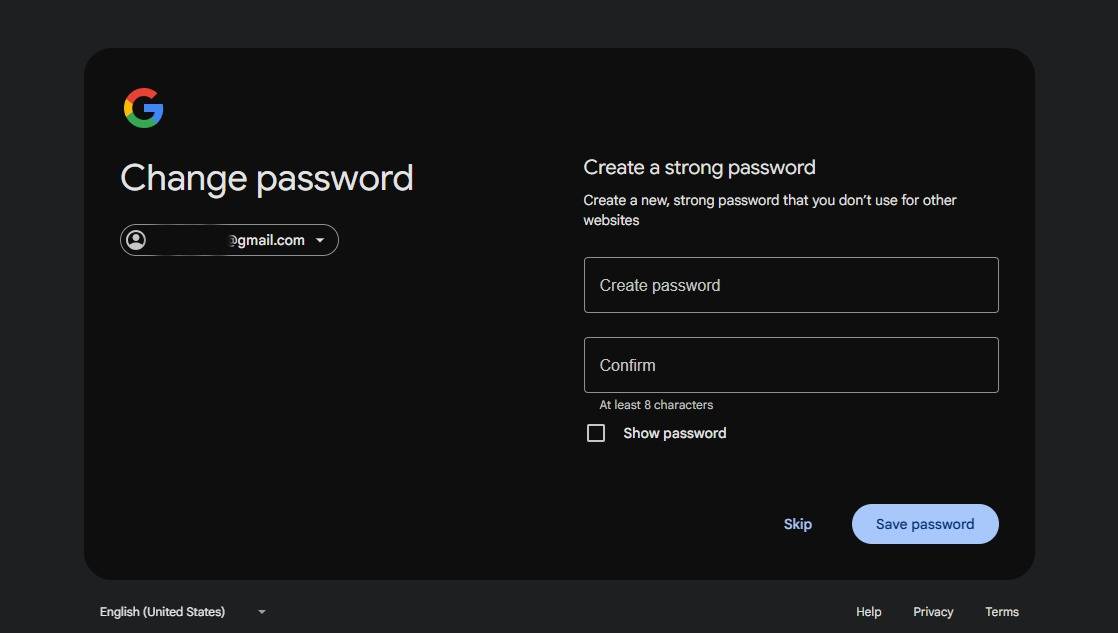Click the gmail.com address in the account chip
Viewport: 1118px width, 633px height.
click(267, 240)
